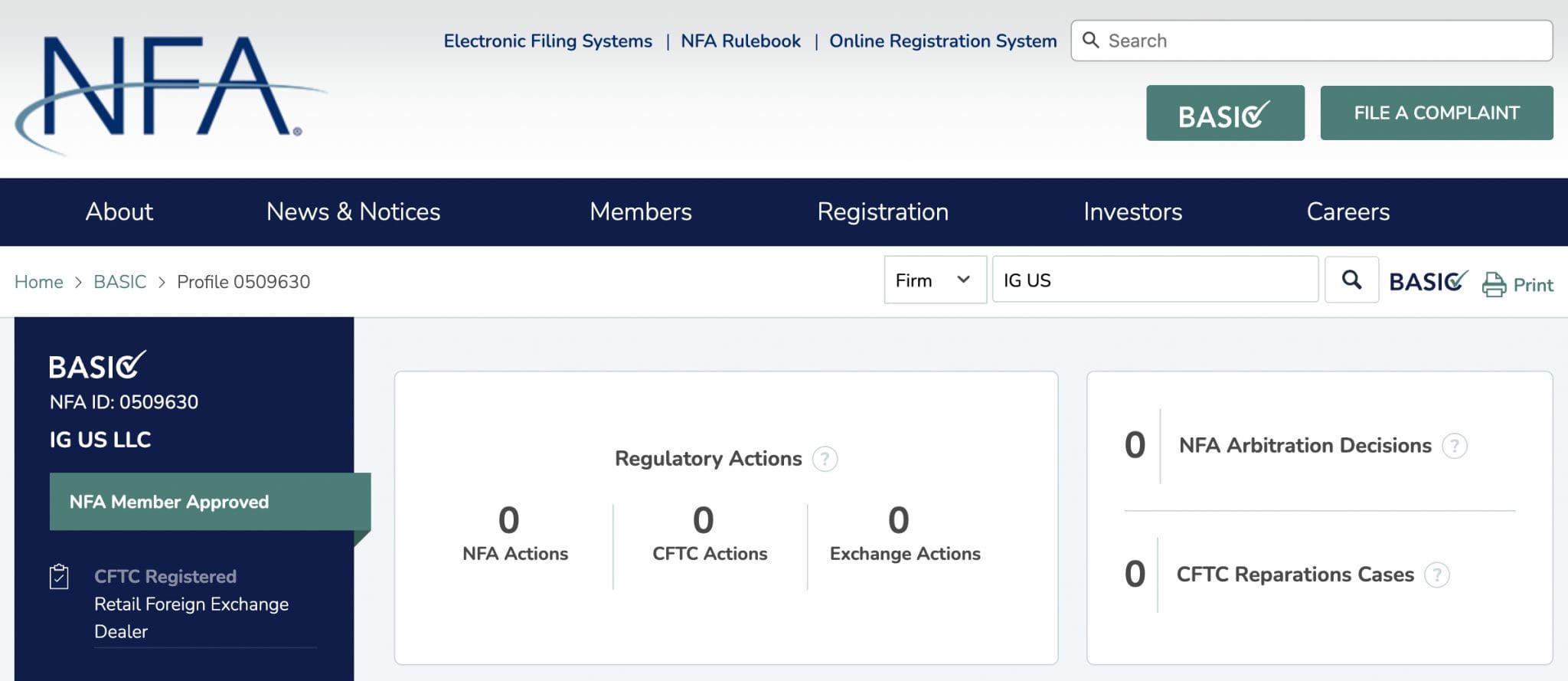The width and height of the screenshot is (1568, 681).
Task: Go to Home breadcrumb
Action: pos(39,282)
